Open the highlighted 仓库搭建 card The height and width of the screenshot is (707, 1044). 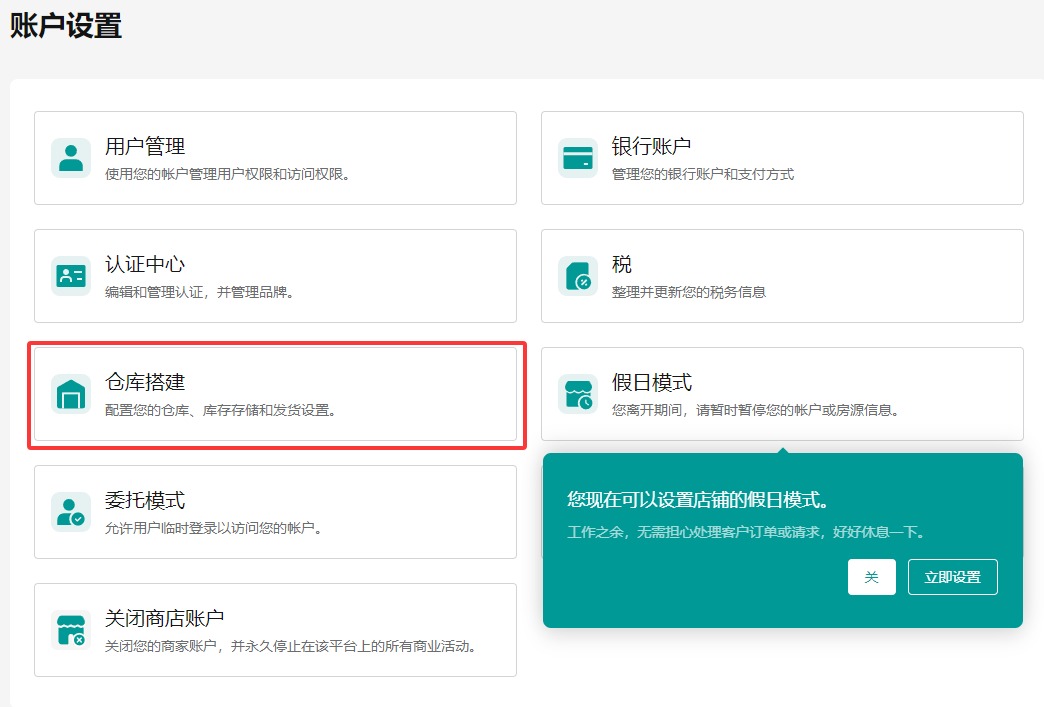(x=275, y=394)
